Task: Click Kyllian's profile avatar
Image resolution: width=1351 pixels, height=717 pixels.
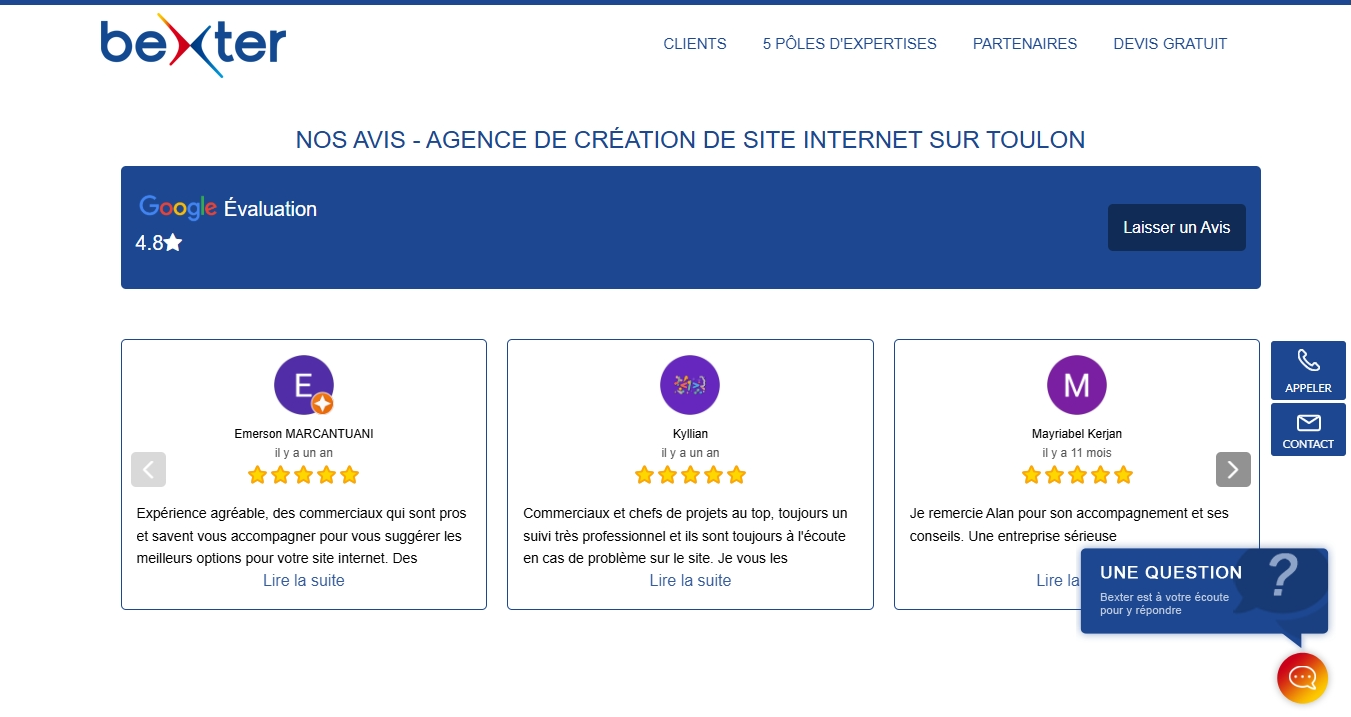Action: coord(690,385)
